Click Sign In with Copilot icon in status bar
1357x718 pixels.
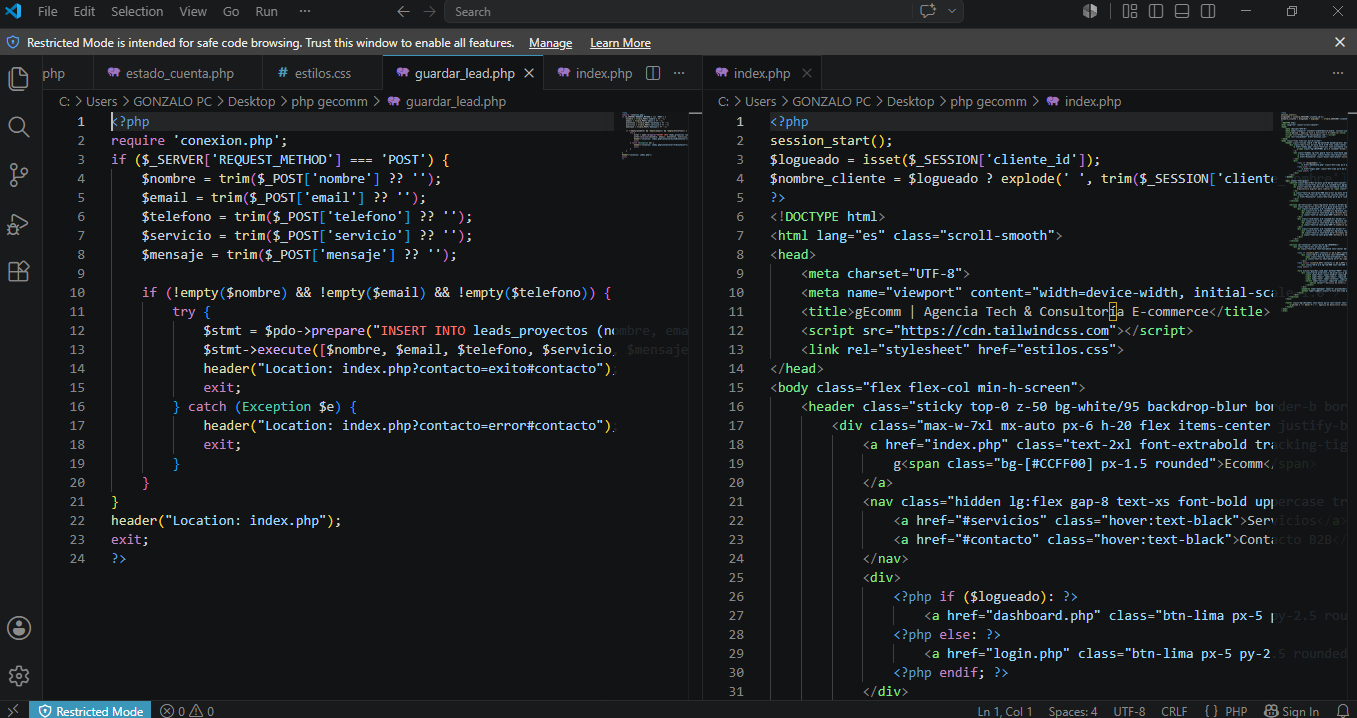(1291, 711)
